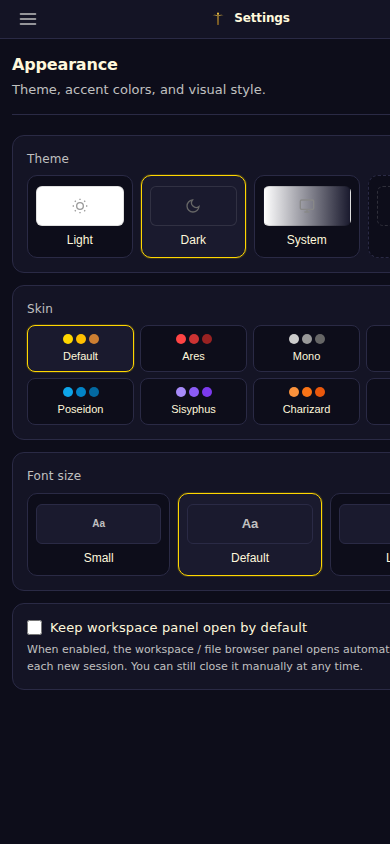Choose the Poseidon skin

(x=80, y=402)
